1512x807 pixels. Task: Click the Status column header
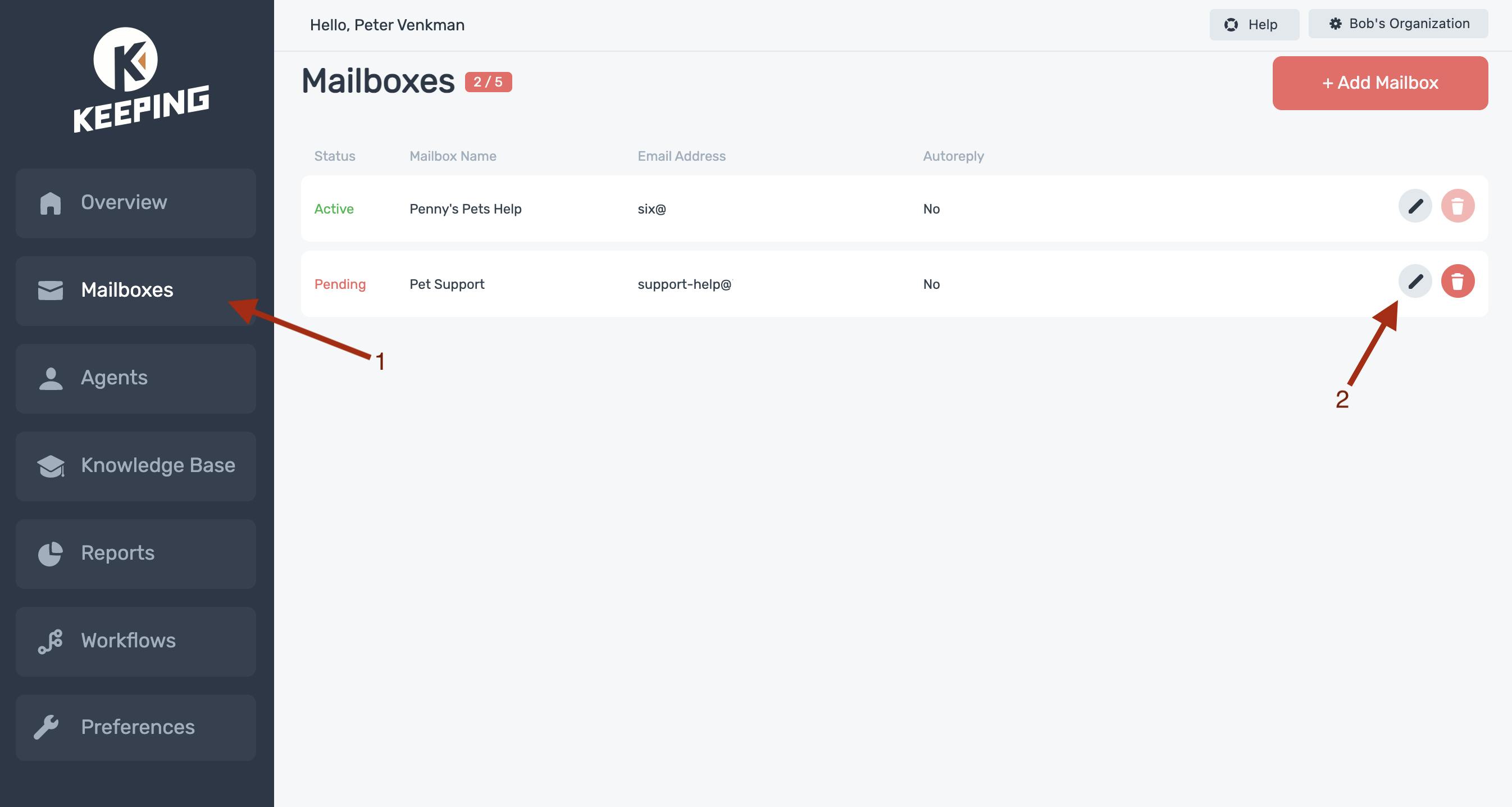pos(335,156)
